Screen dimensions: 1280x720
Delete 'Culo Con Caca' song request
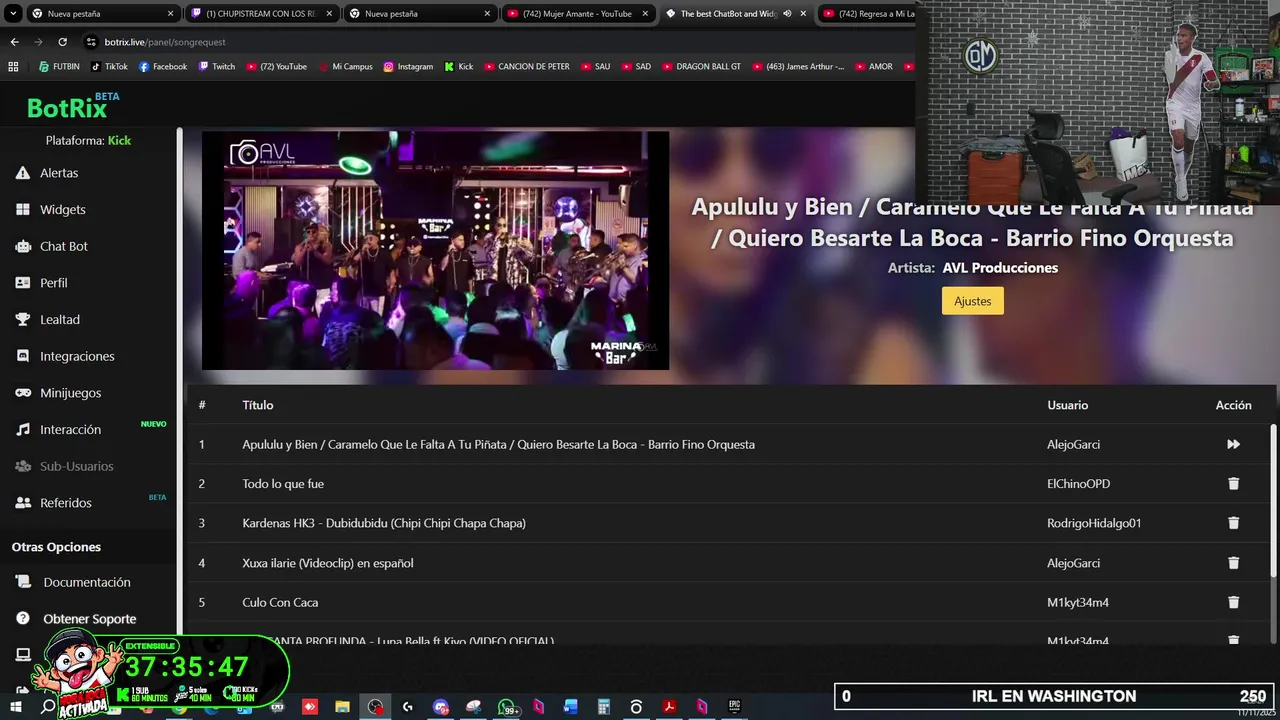[1233, 602]
